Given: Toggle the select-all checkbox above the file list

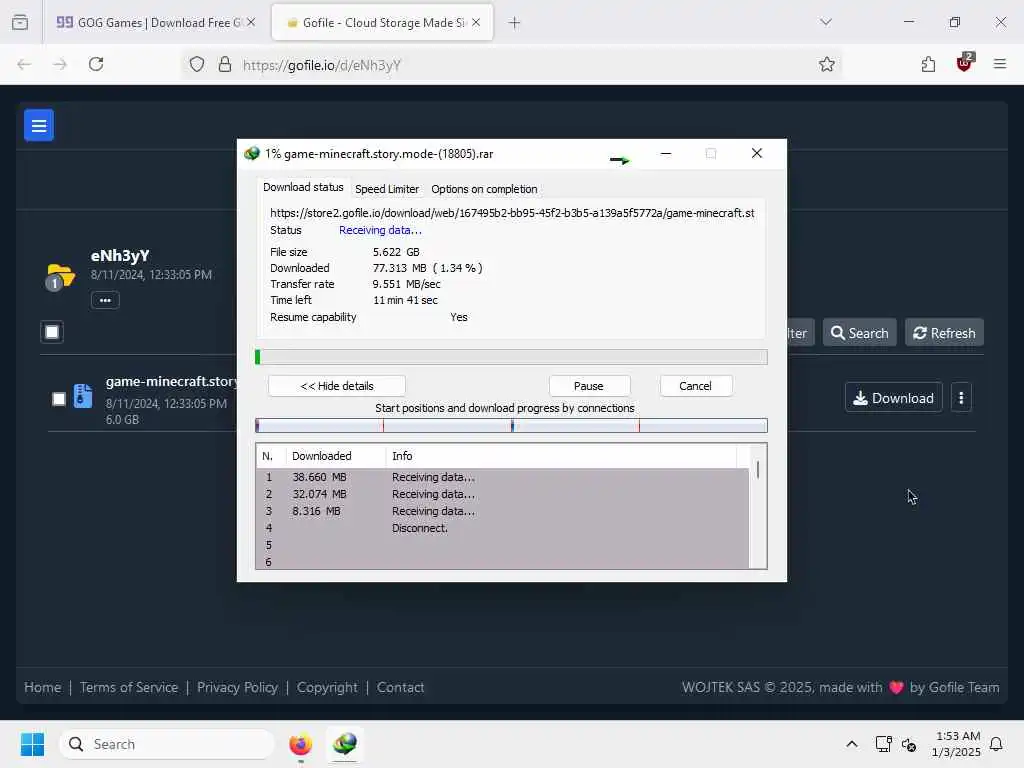Looking at the screenshot, I should point(52,332).
